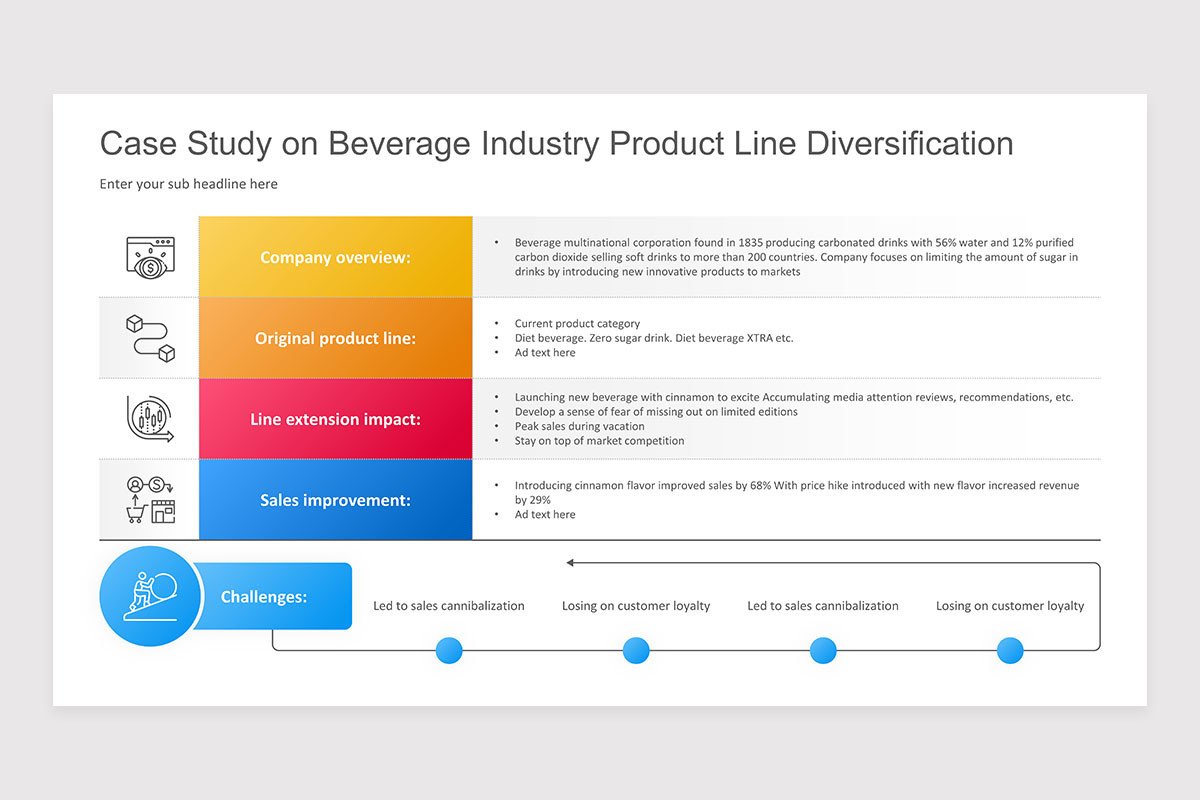The width and height of the screenshot is (1200, 800).
Task: Click second 'Led to sales cannibalization' label
Action: tap(823, 606)
